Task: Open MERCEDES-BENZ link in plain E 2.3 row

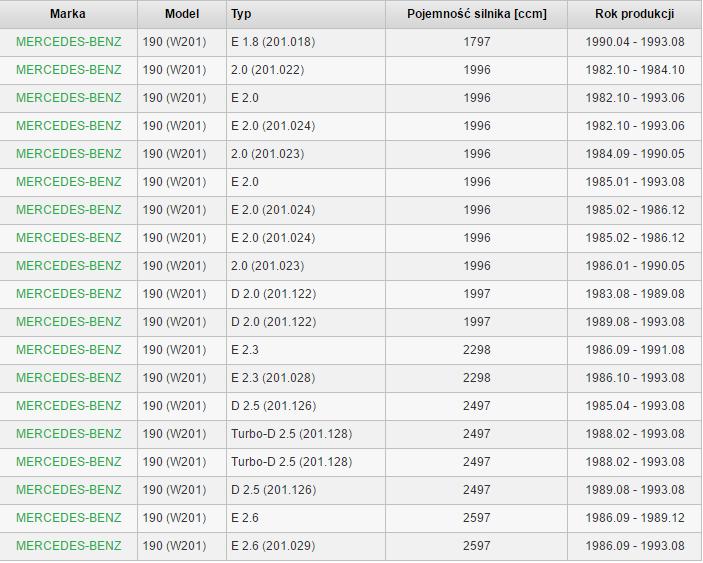Action: click(x=68, y=350)
